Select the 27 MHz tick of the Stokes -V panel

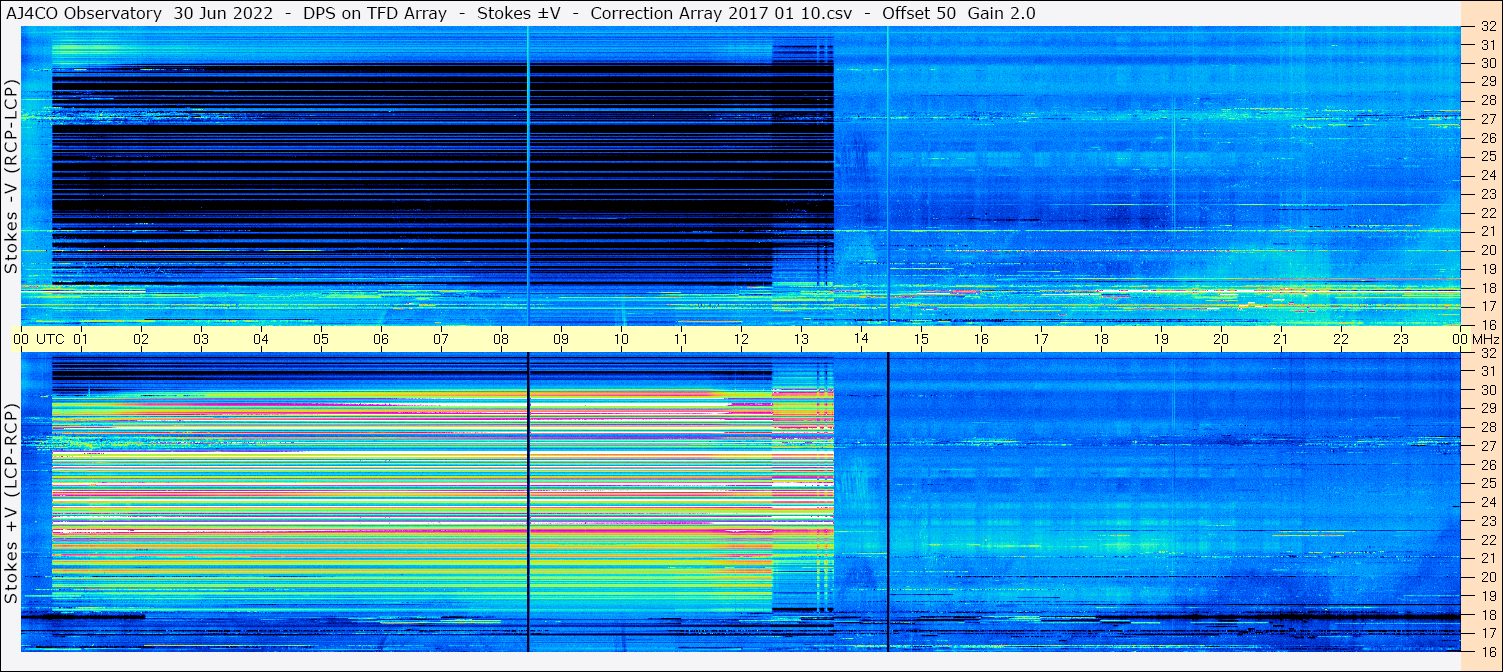[1487, 119]
